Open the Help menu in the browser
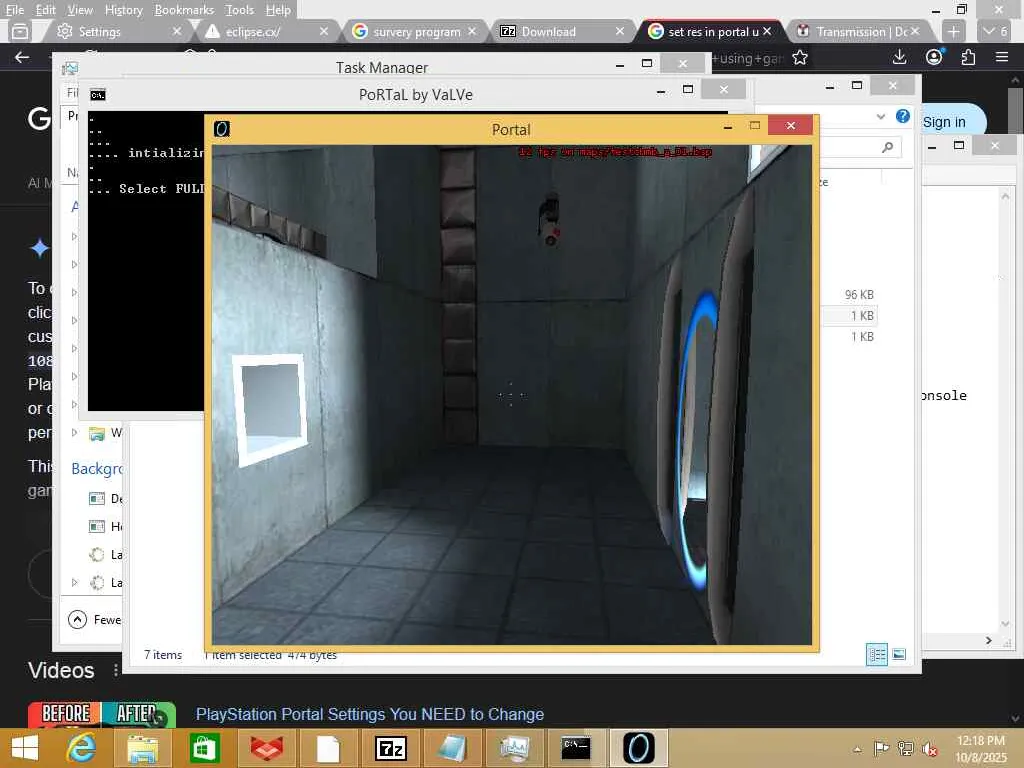Screen dimensions: 1024x768 coord(278,10)
